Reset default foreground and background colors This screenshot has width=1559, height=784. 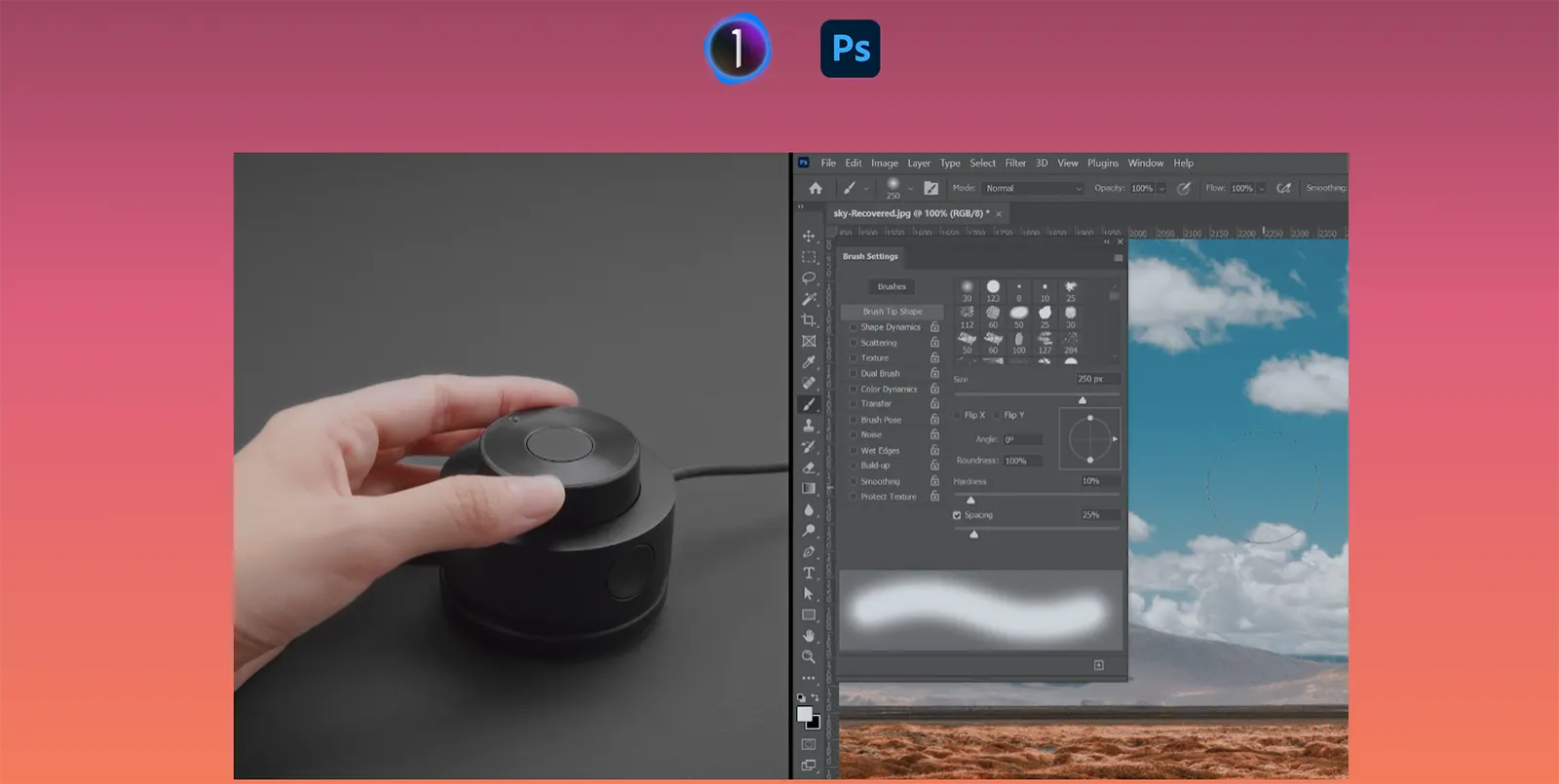click(801, 697)
